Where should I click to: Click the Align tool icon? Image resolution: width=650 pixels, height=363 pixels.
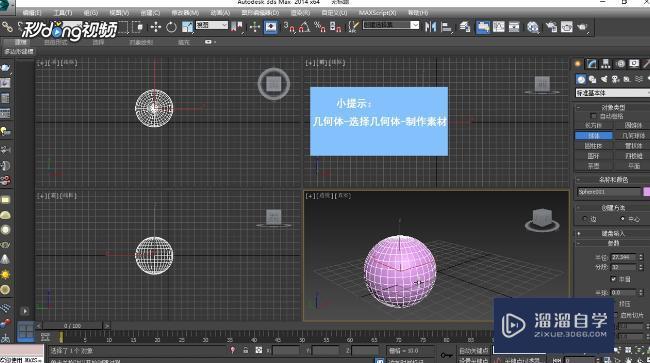[x=446, y=27]
